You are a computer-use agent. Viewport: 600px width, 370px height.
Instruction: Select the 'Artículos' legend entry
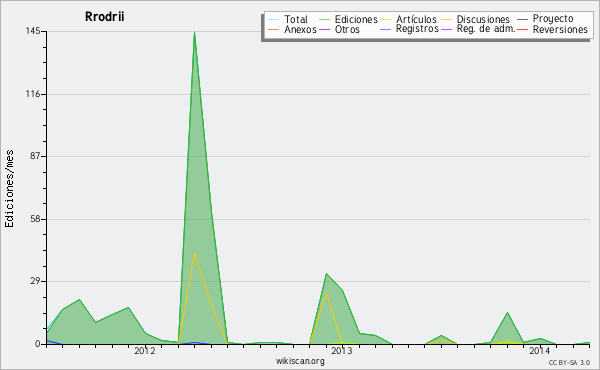416,19
